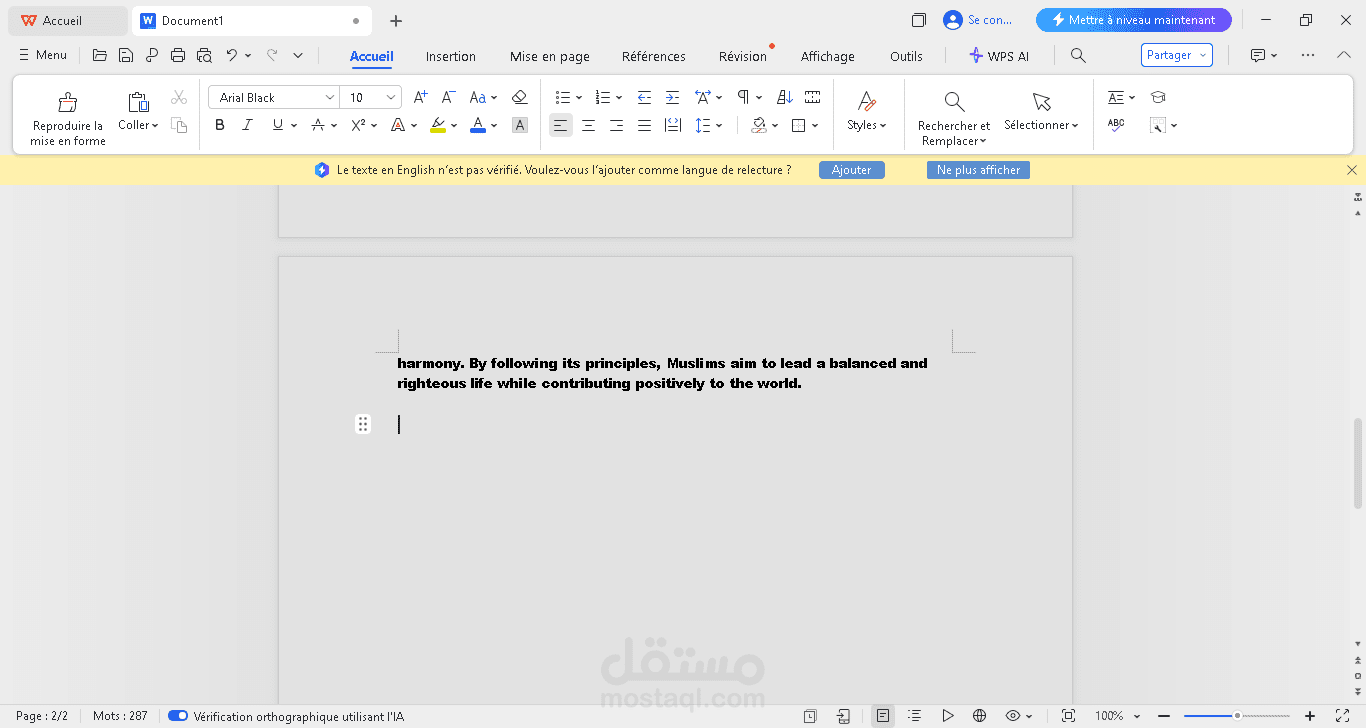Screen dimensions: 1366x728
Task: Open the Styles dropdown
Action: point(867,125)
